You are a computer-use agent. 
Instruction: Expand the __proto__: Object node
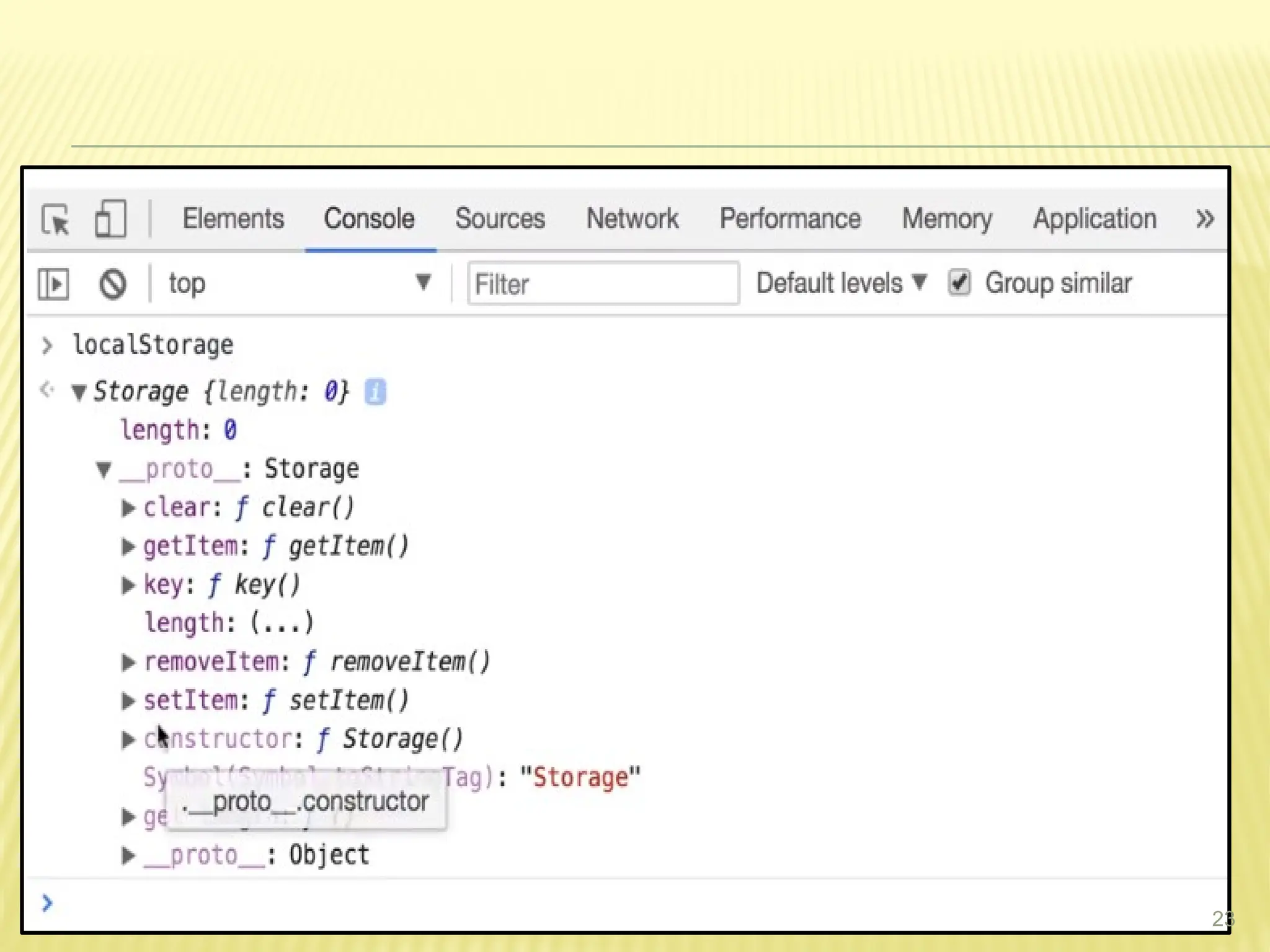tap(128, 855)
